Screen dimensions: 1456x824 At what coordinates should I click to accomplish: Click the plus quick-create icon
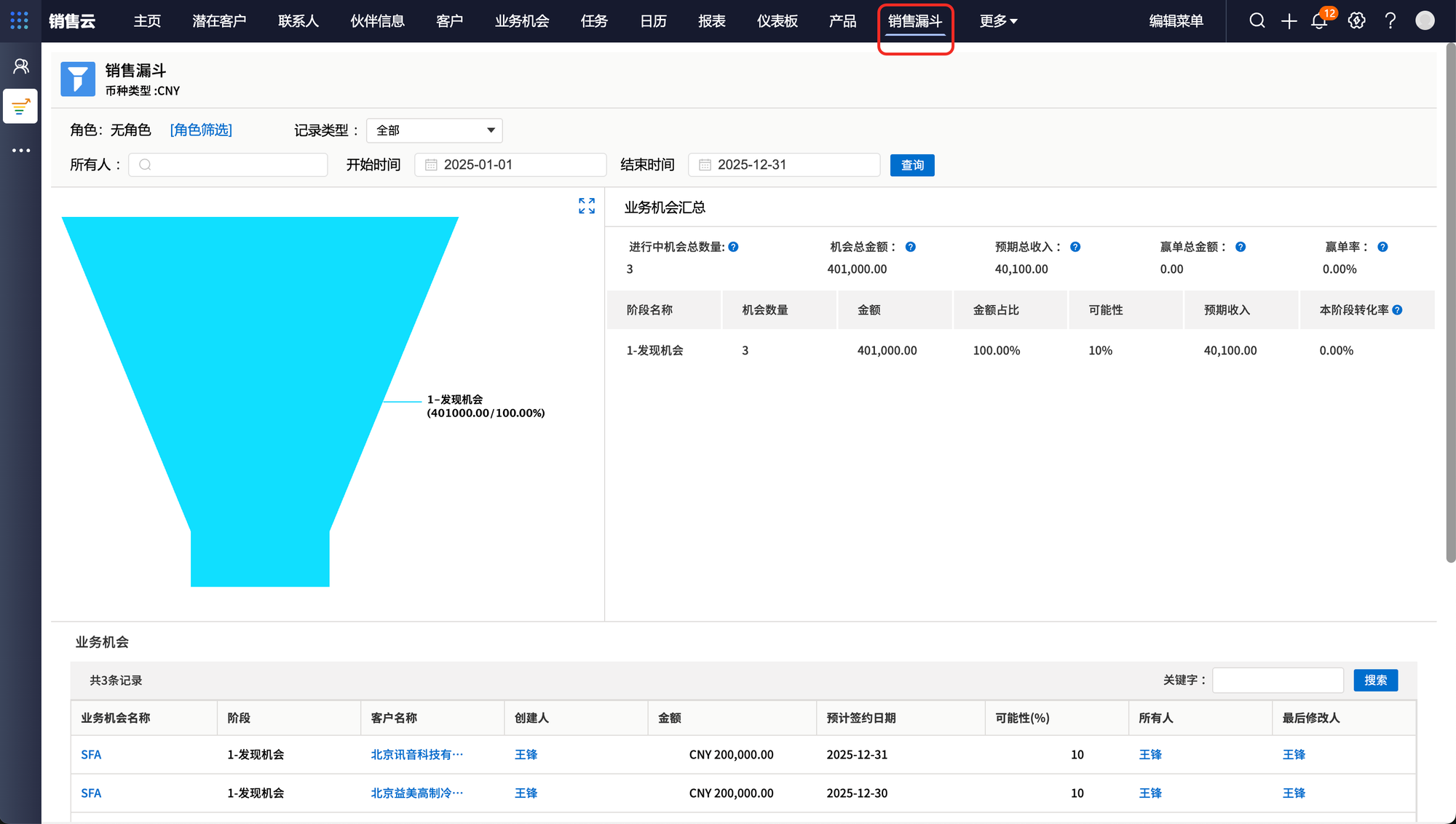click(1289, 21)
